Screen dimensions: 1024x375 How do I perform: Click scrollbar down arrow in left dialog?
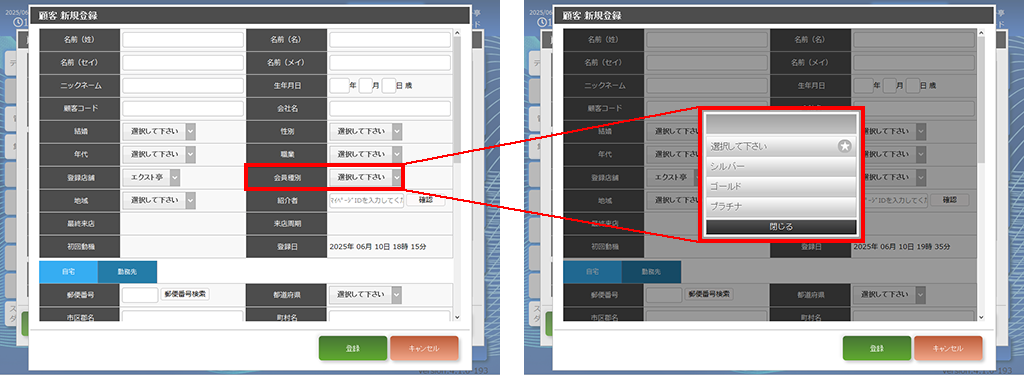click(457, 317)
